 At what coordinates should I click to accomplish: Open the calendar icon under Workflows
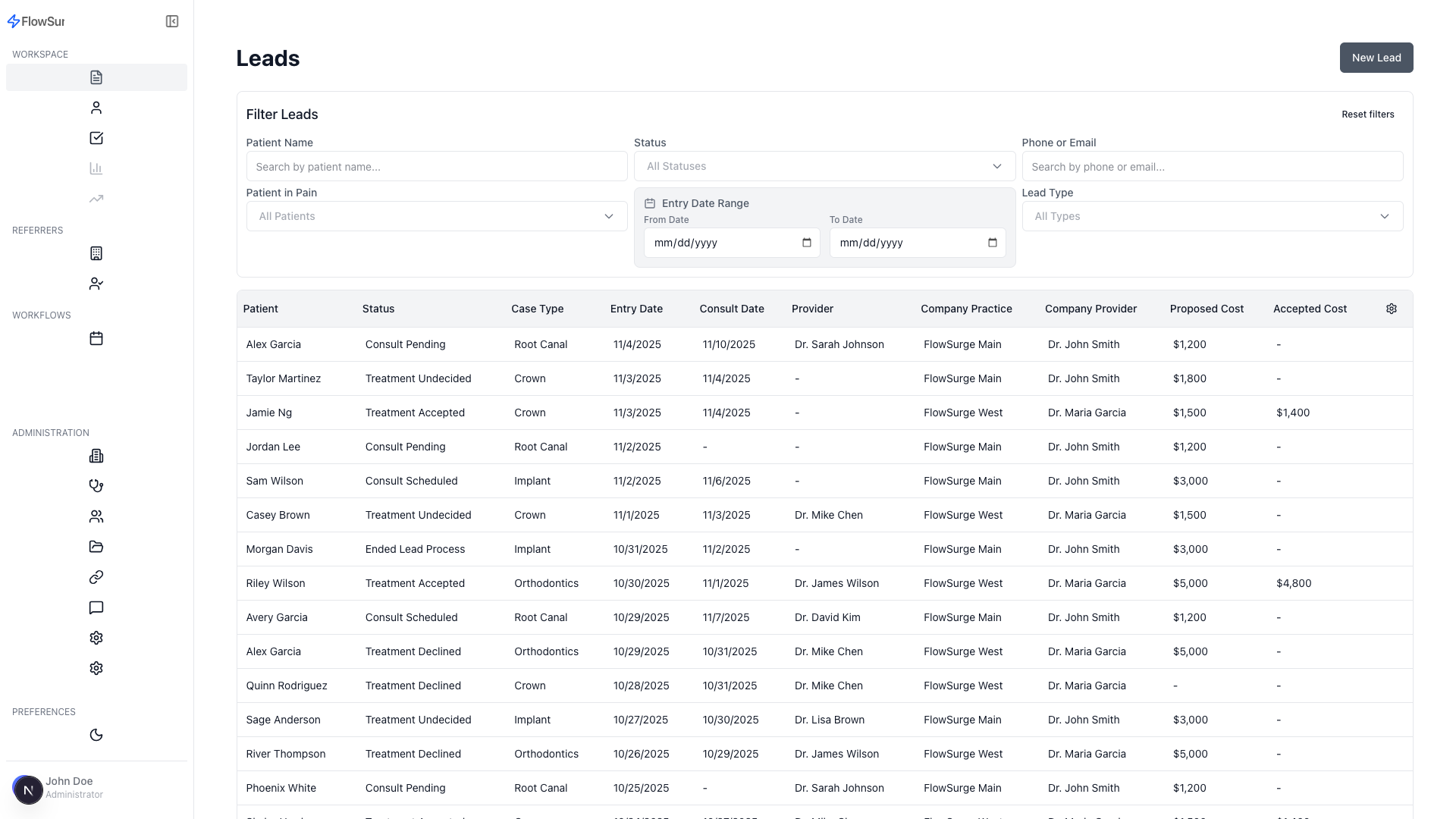(96, 338)
